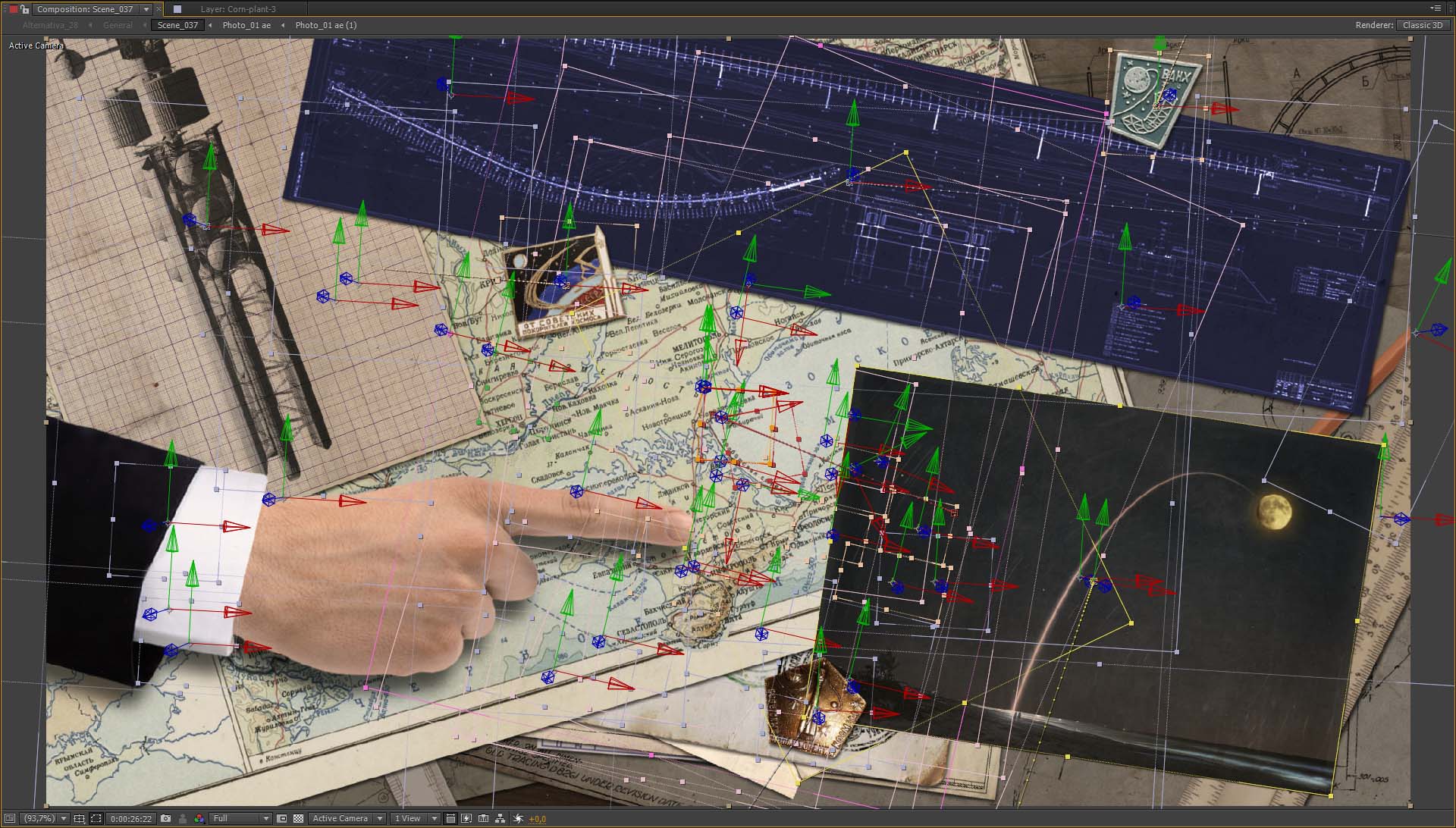Toggle Pixel Aspect Ratio Correction icon
The width and height of the screenshot is (1456, 828).
(x=450, y=818)
